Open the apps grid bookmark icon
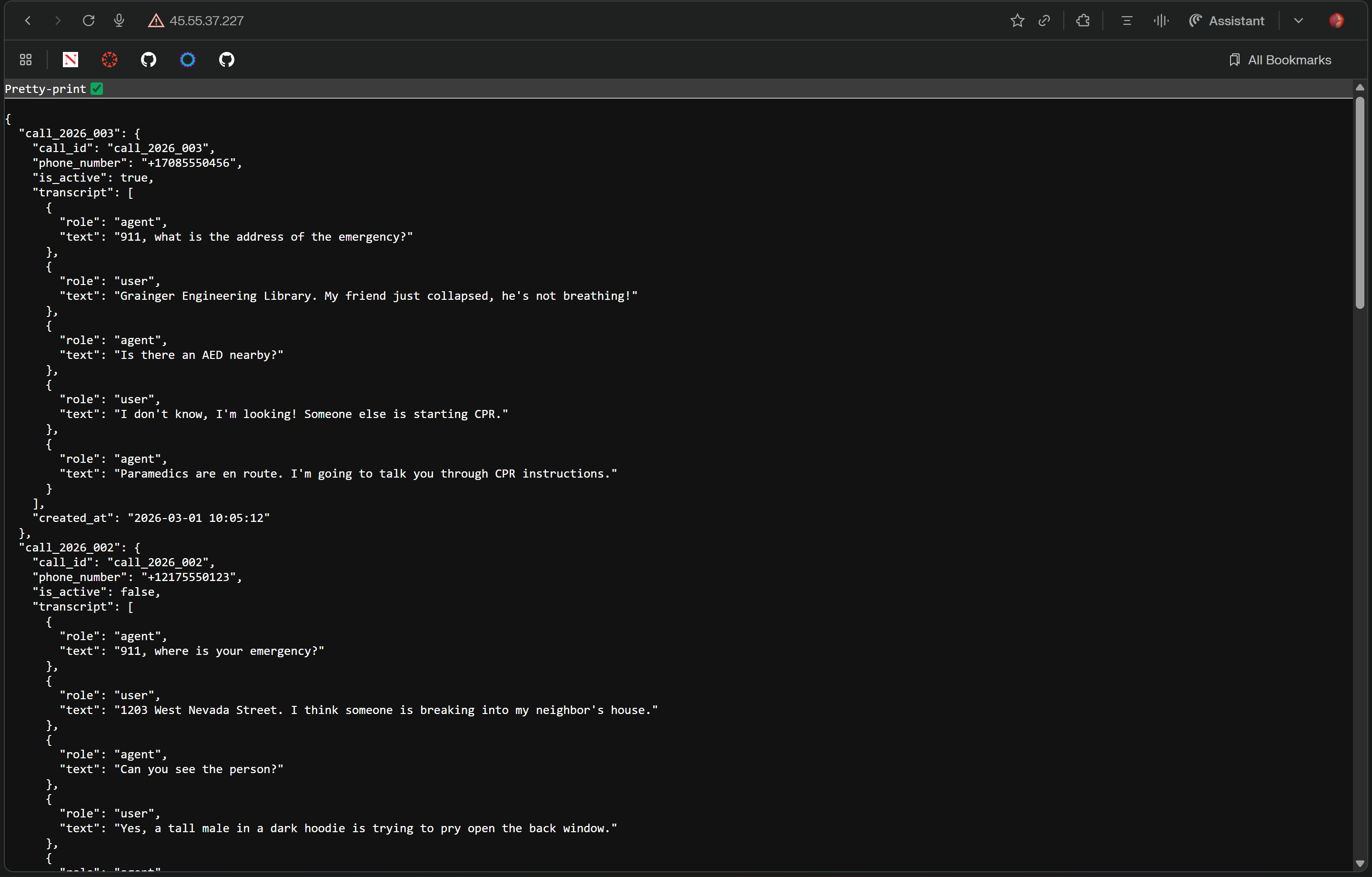1372x877 pixels. tap(26, 59)
